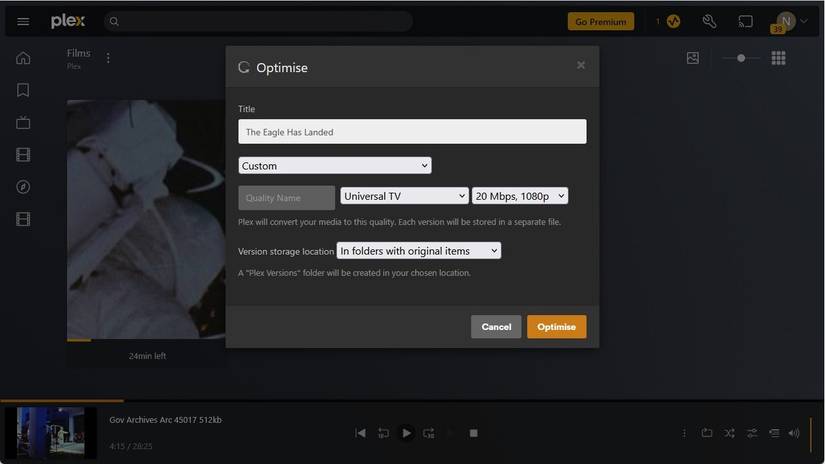
Task: Click the Cancel button
Action: [496, 327]
